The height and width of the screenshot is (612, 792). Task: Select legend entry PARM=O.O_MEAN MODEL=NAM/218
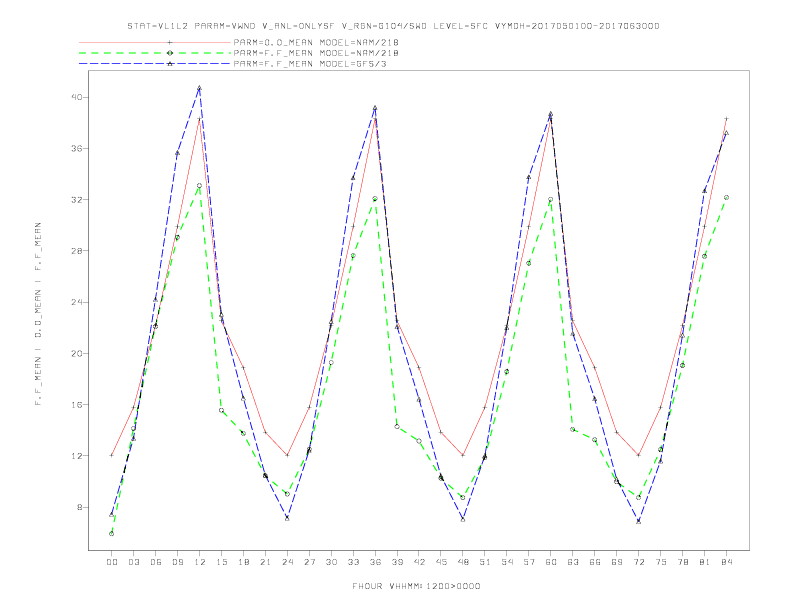(x=316, y=42)
